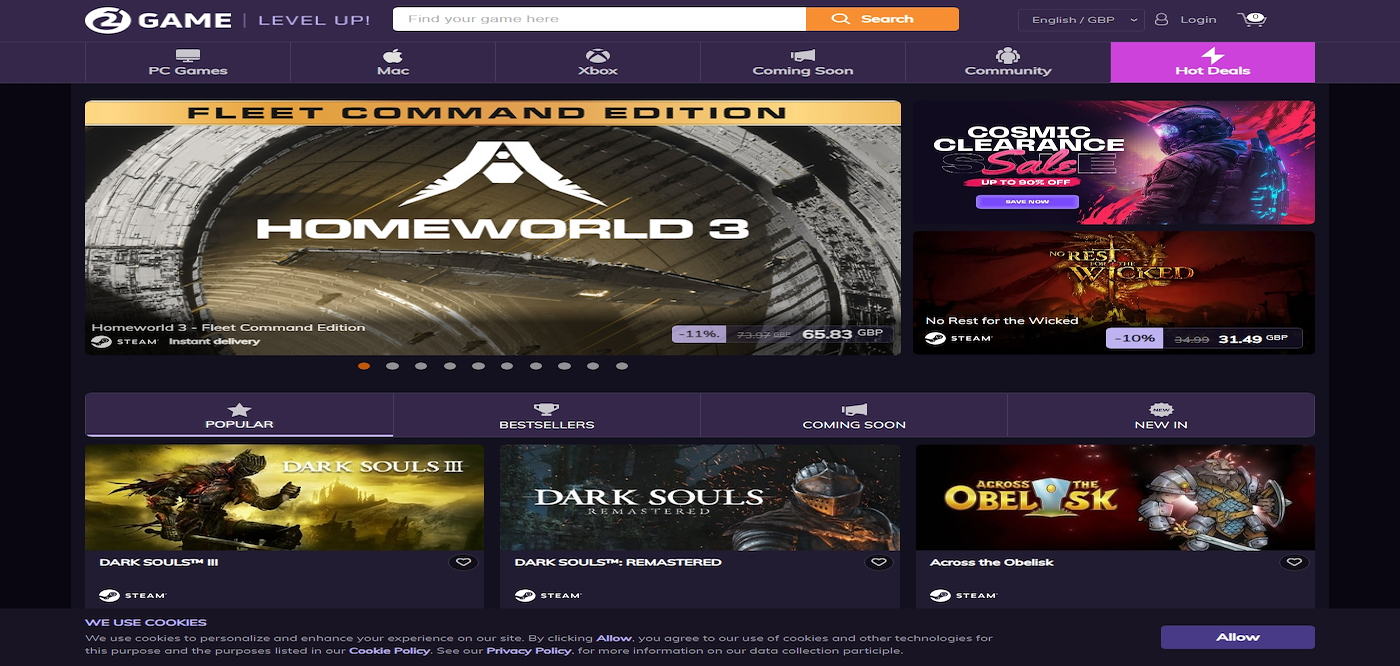Image resolution: width=1400 pixels, height=666 pixels.
Task: Select the fifth carousel dot
Action: tap(479, 366)
